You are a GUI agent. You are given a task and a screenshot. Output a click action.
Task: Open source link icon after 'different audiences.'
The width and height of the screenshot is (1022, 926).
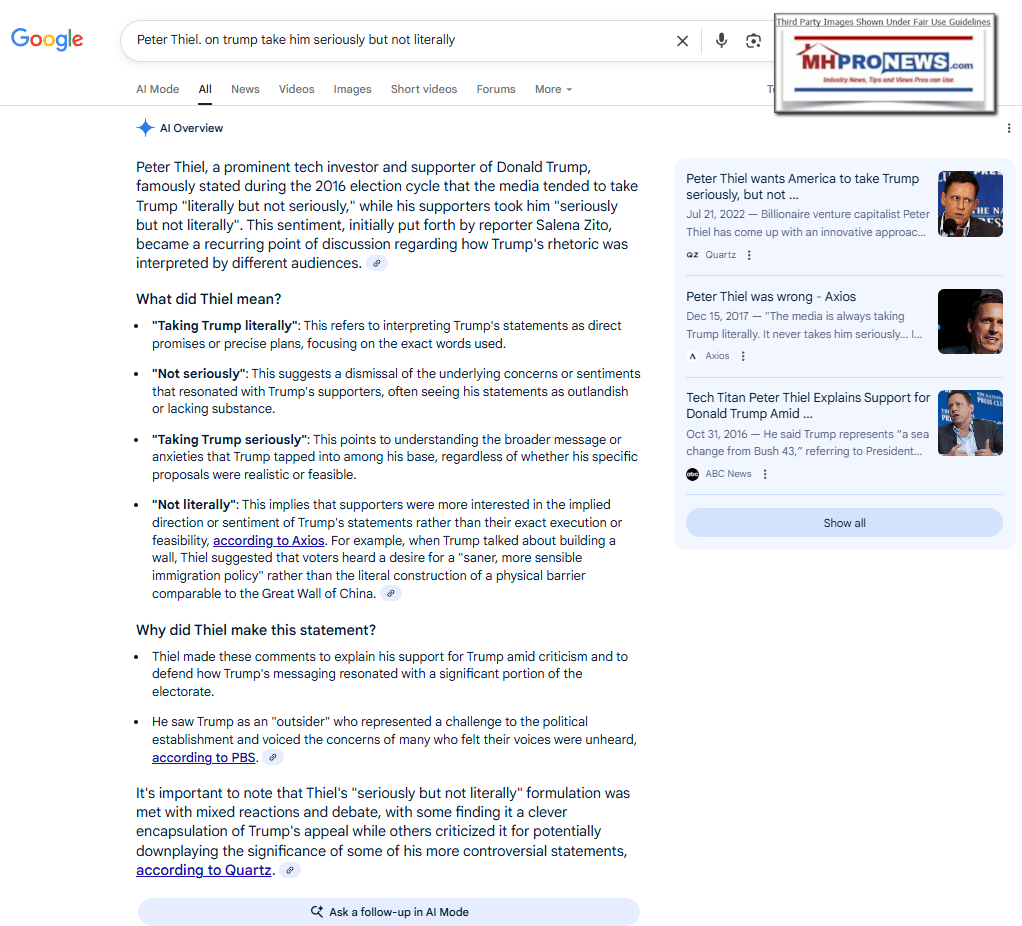coord(377,263)
